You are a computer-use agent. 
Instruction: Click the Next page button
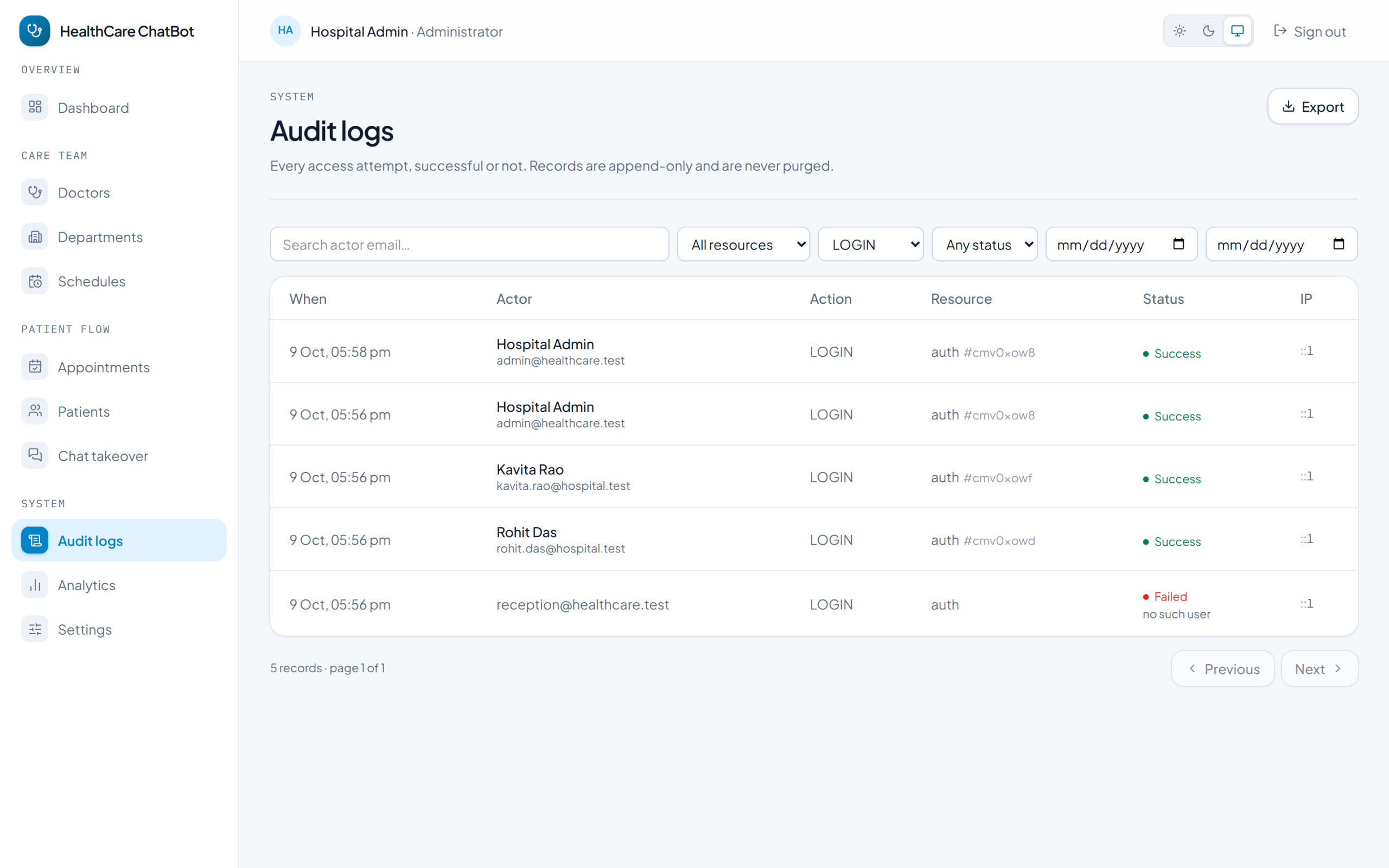coord(1320,668)
